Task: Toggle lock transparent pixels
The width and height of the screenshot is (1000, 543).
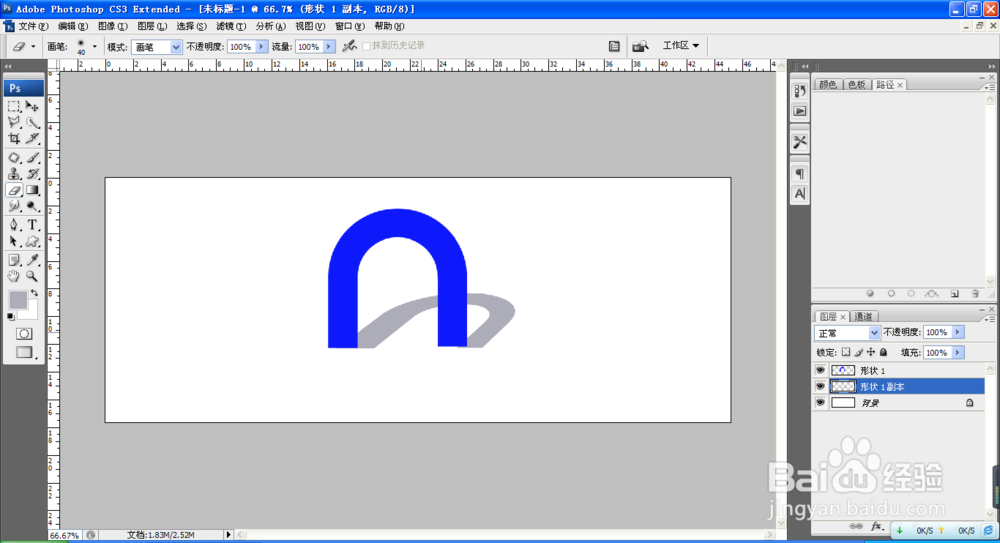Action: point(846,352)
